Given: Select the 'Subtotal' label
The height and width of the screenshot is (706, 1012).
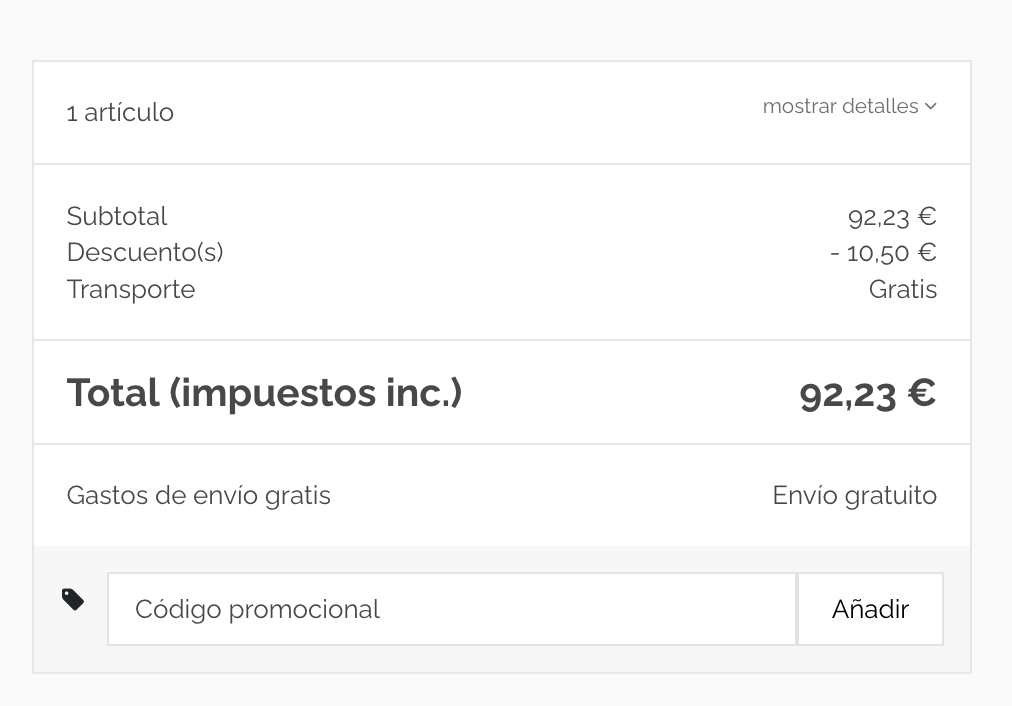Looking at the screenshot, I should 117,216.
